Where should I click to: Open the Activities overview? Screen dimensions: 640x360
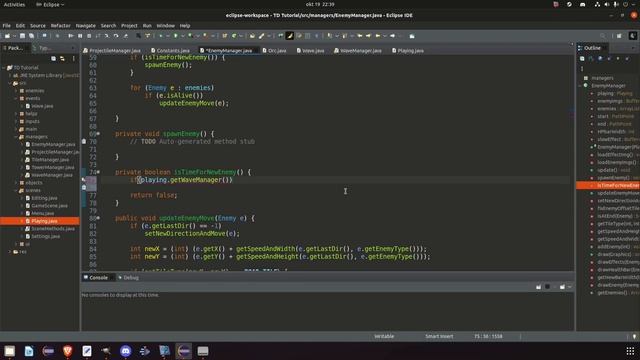[x=14, y=4]
